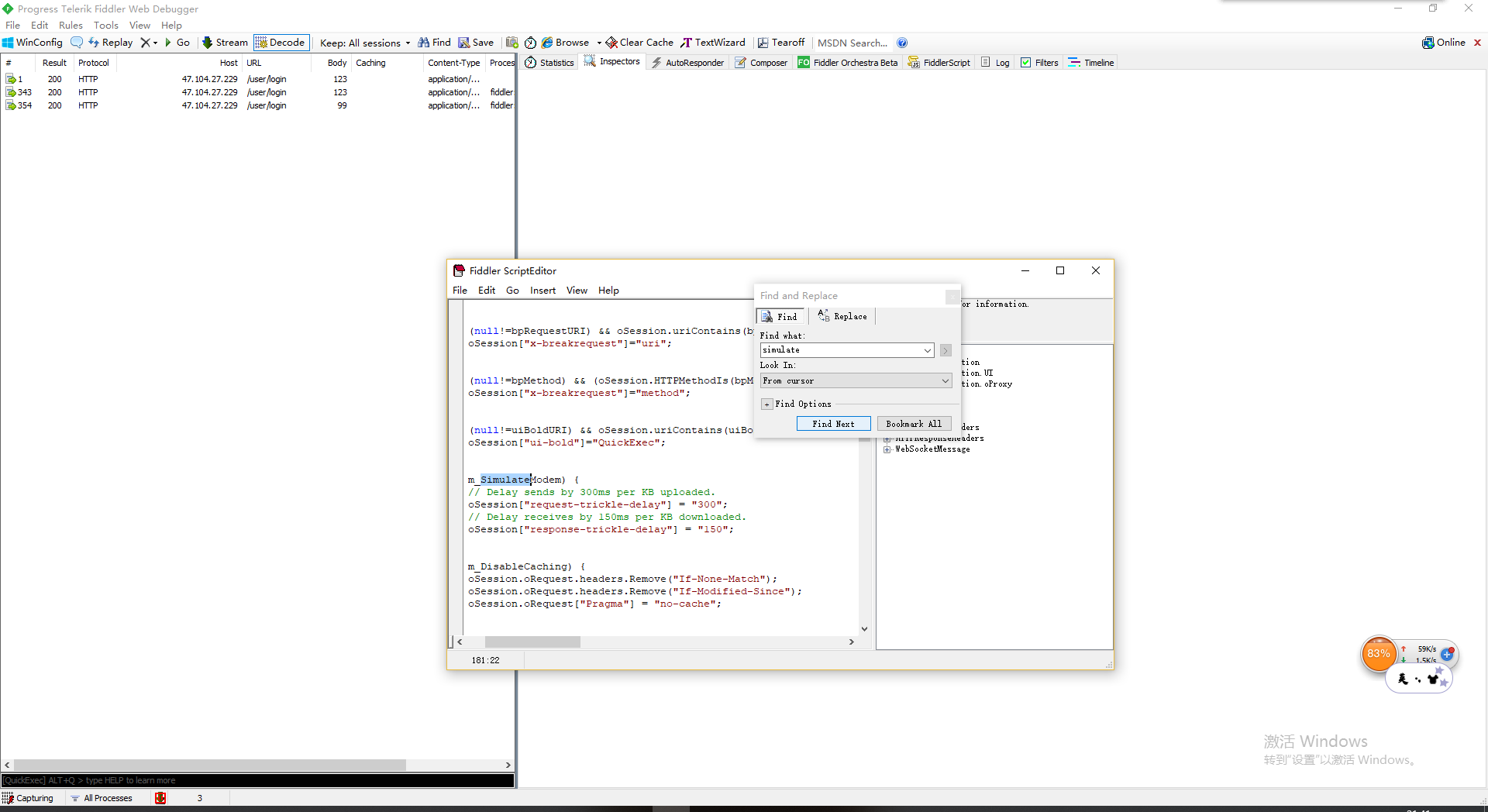The height and width of the screenshot is (812, 1488).
Task: Click the Clear Cache toolbar button
Action: 639,43
